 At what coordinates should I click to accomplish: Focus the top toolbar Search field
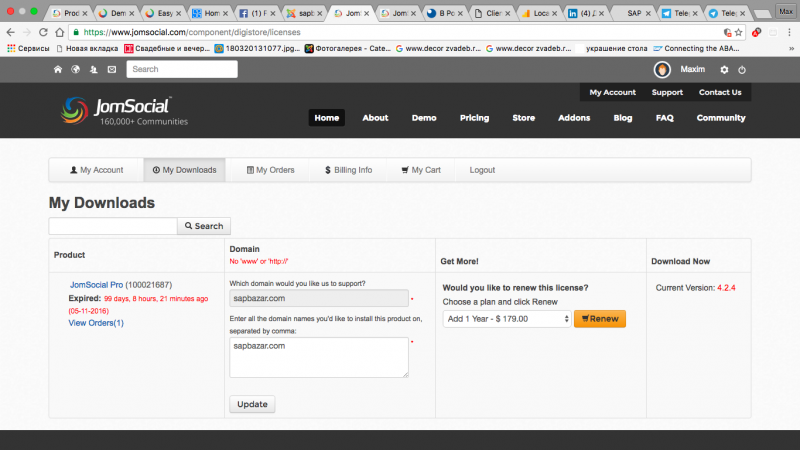pyautogui.click(x=182, y=69)
